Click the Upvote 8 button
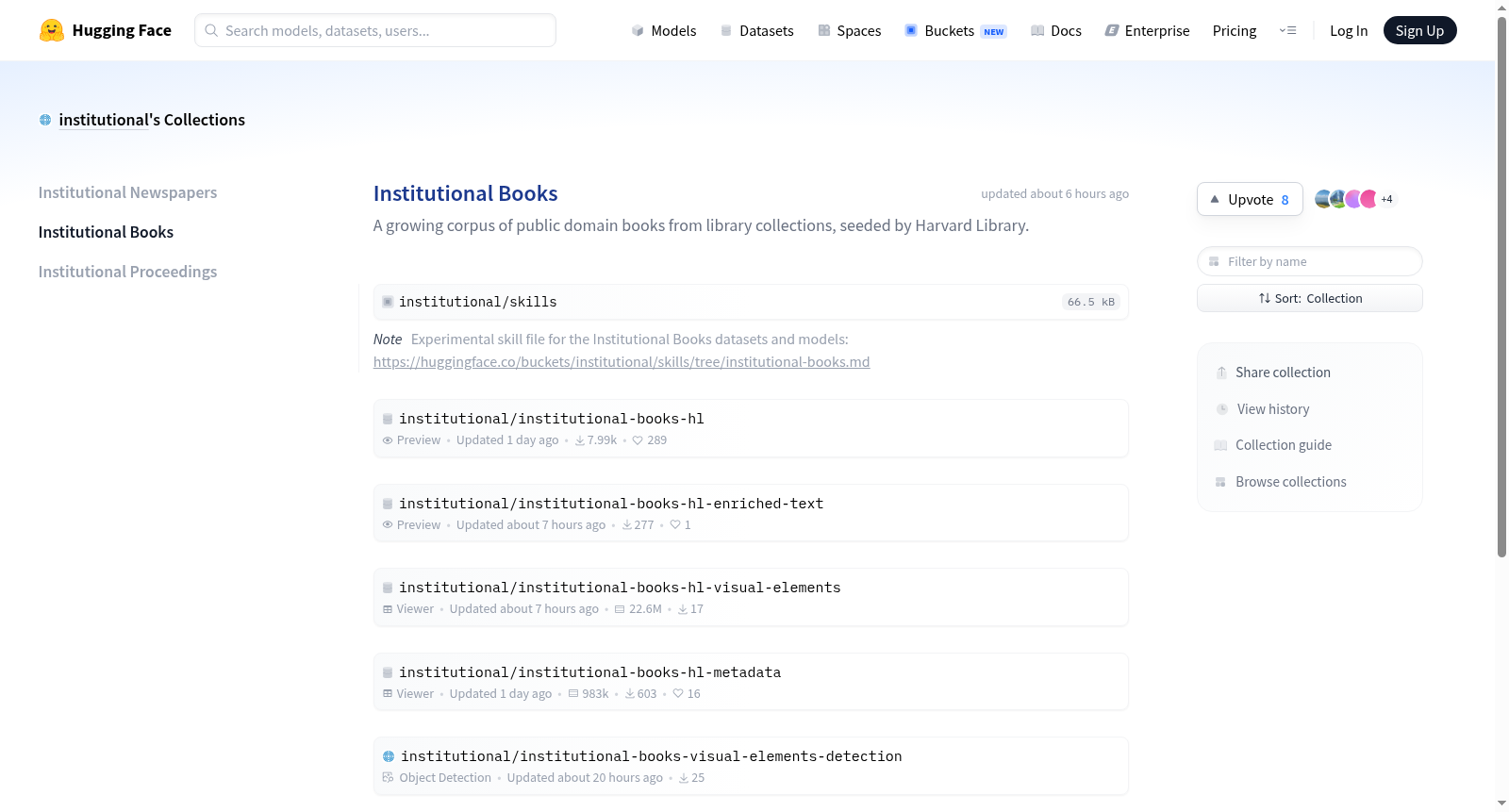 pyautogui.click(x=1250, y=199)
